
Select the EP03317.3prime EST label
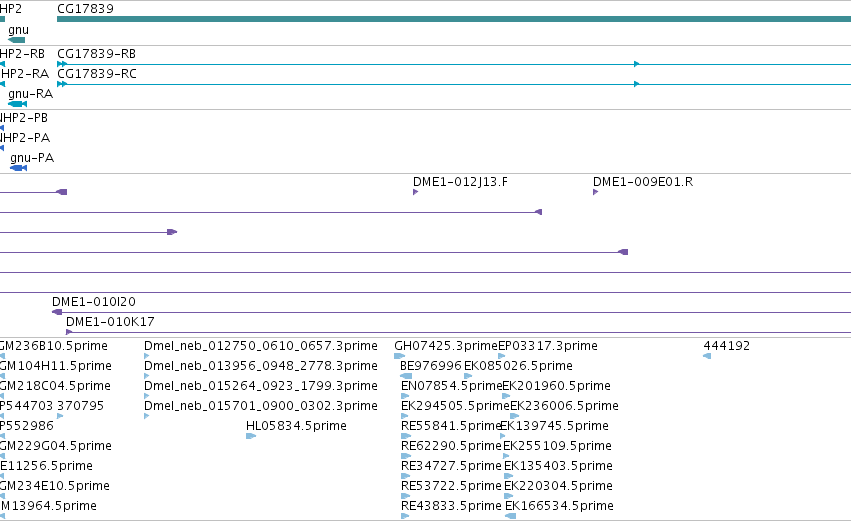[548, 346]
